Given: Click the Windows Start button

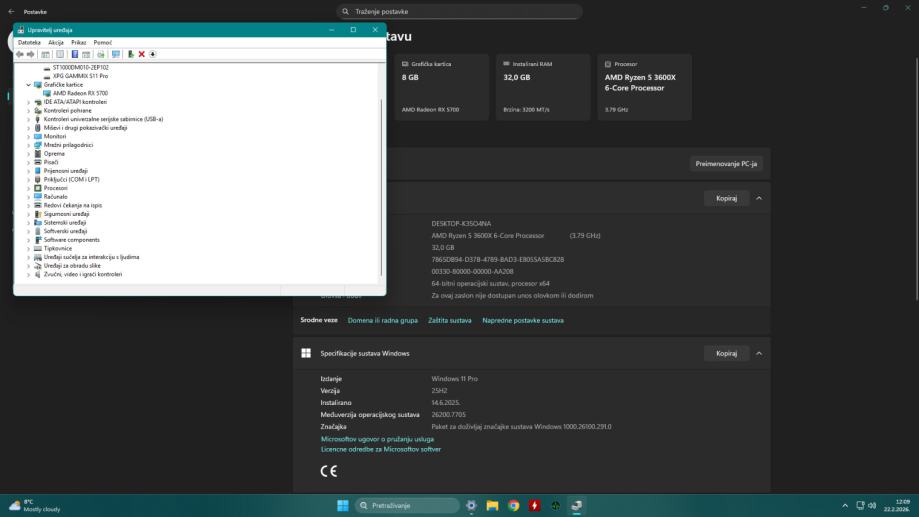Looking at the screenshot, I should (343, 505).
